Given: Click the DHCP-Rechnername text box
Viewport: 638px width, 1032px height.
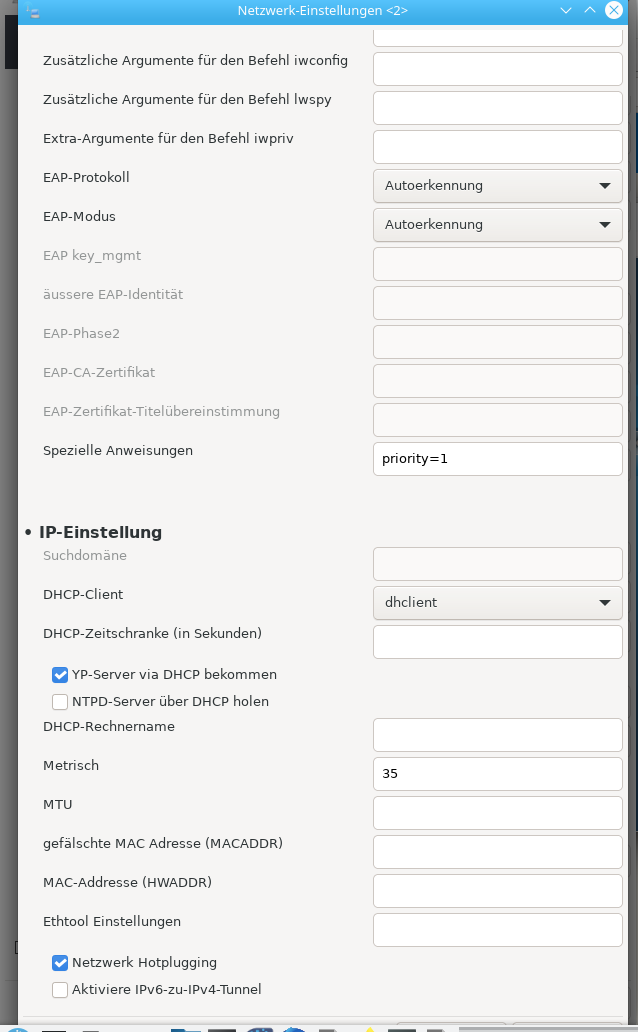Looking at the screenshot, I should coord(498,735).
